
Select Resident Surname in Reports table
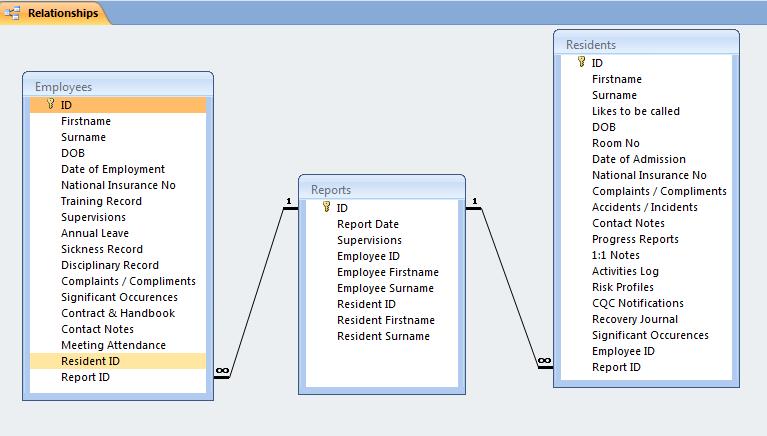(383, 336)
